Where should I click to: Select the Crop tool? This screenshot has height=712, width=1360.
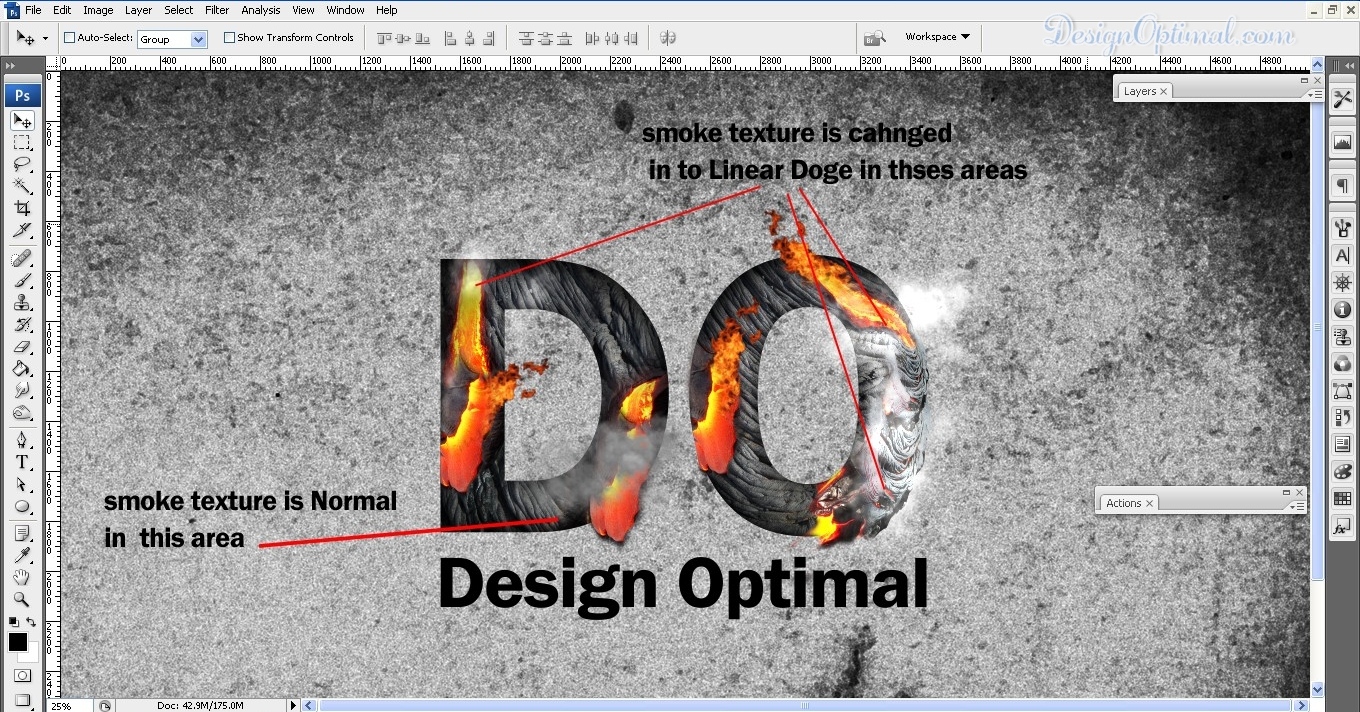pyautogui.click(x=22, y=209)
